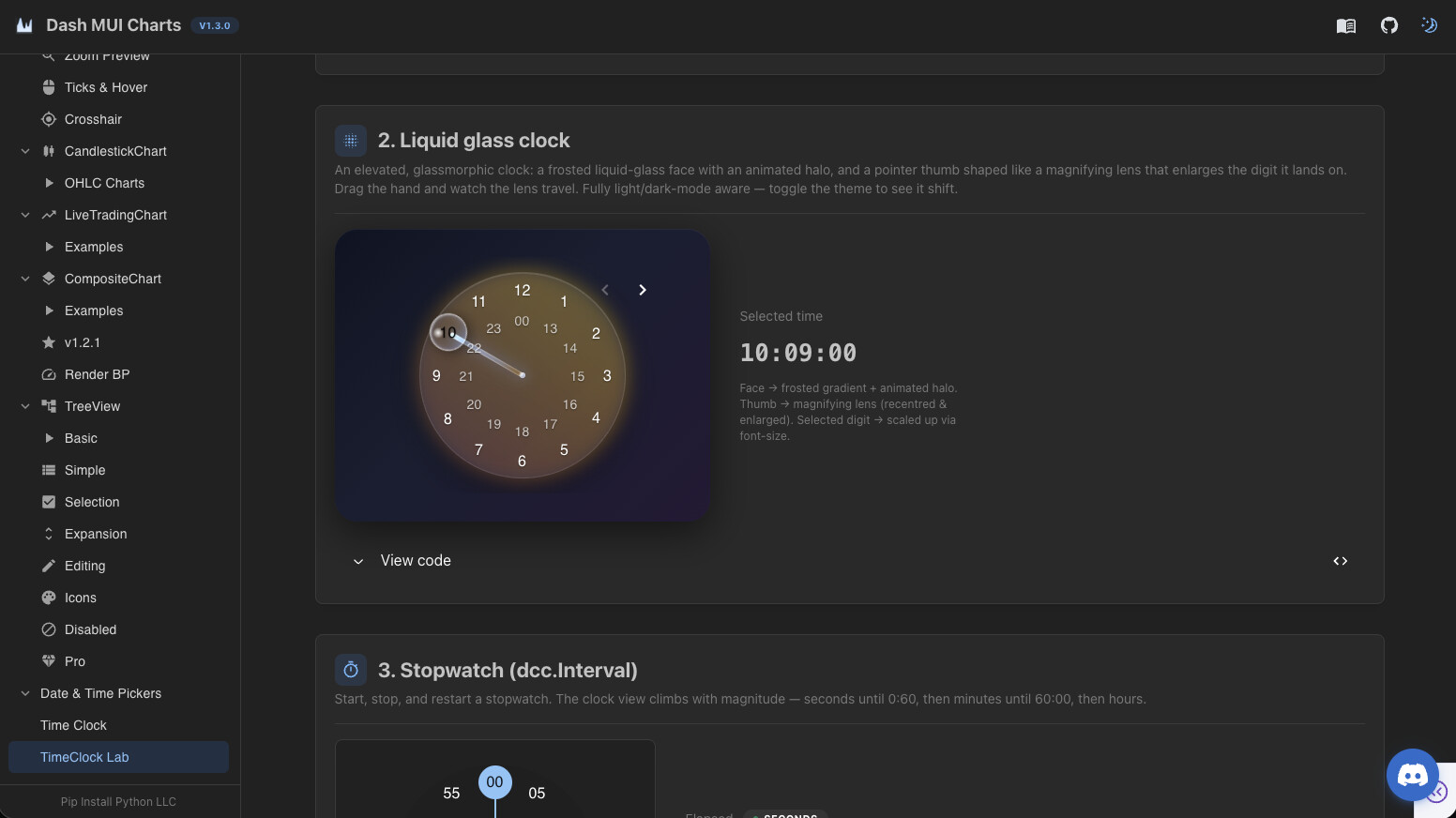Open the TimeClock Lab page
Screen dimensions: 1456x818
(x=118, y=757)
